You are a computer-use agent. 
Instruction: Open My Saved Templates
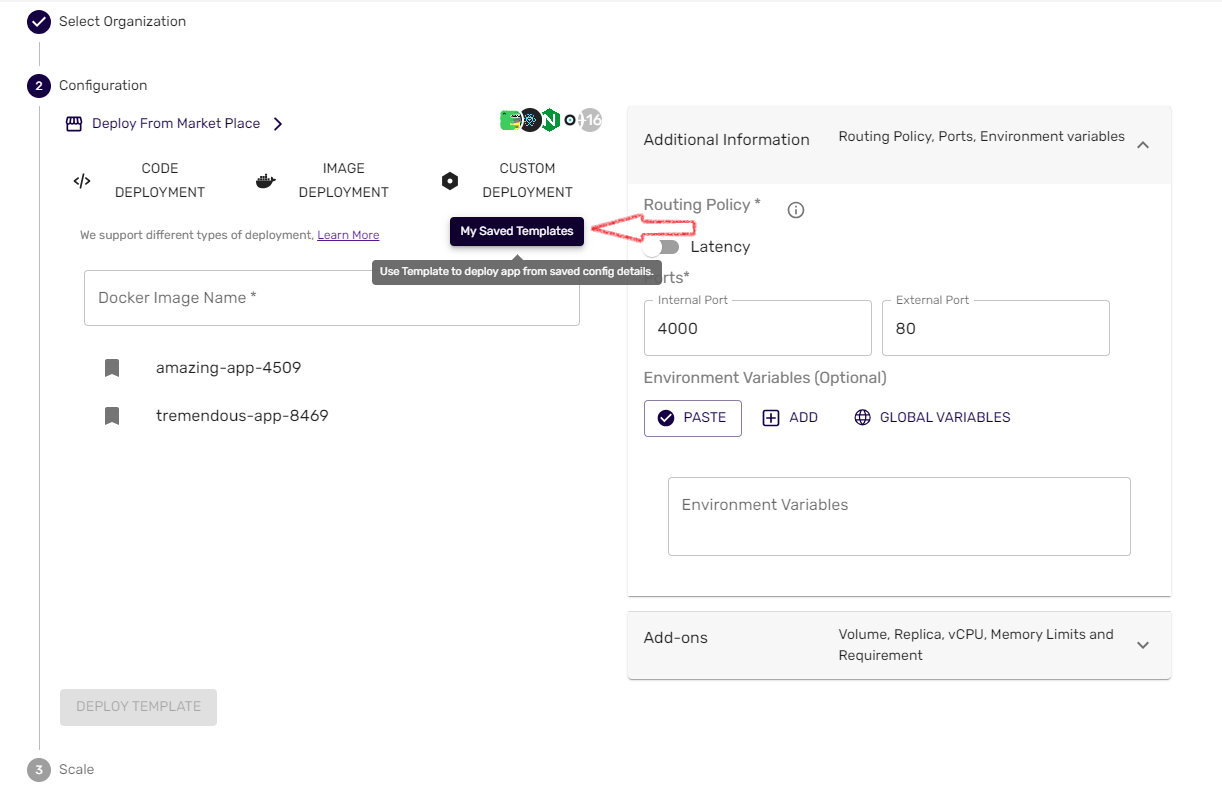click(516, 231)
